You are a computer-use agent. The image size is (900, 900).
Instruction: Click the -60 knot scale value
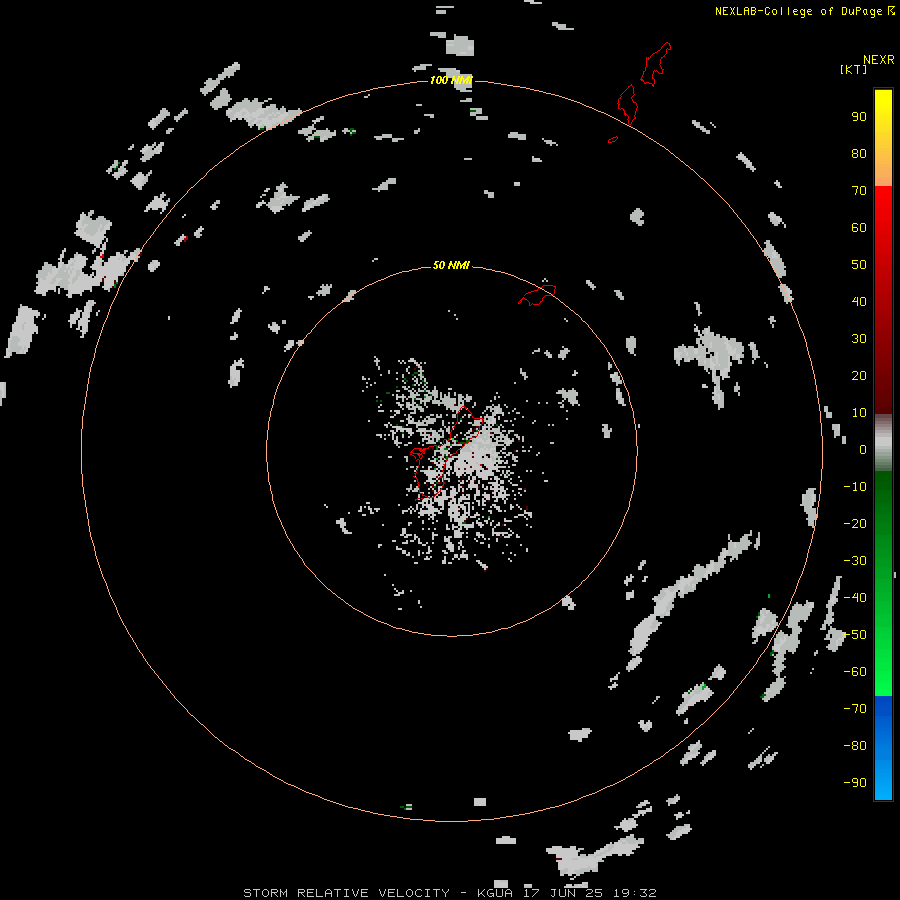(855, 672)
